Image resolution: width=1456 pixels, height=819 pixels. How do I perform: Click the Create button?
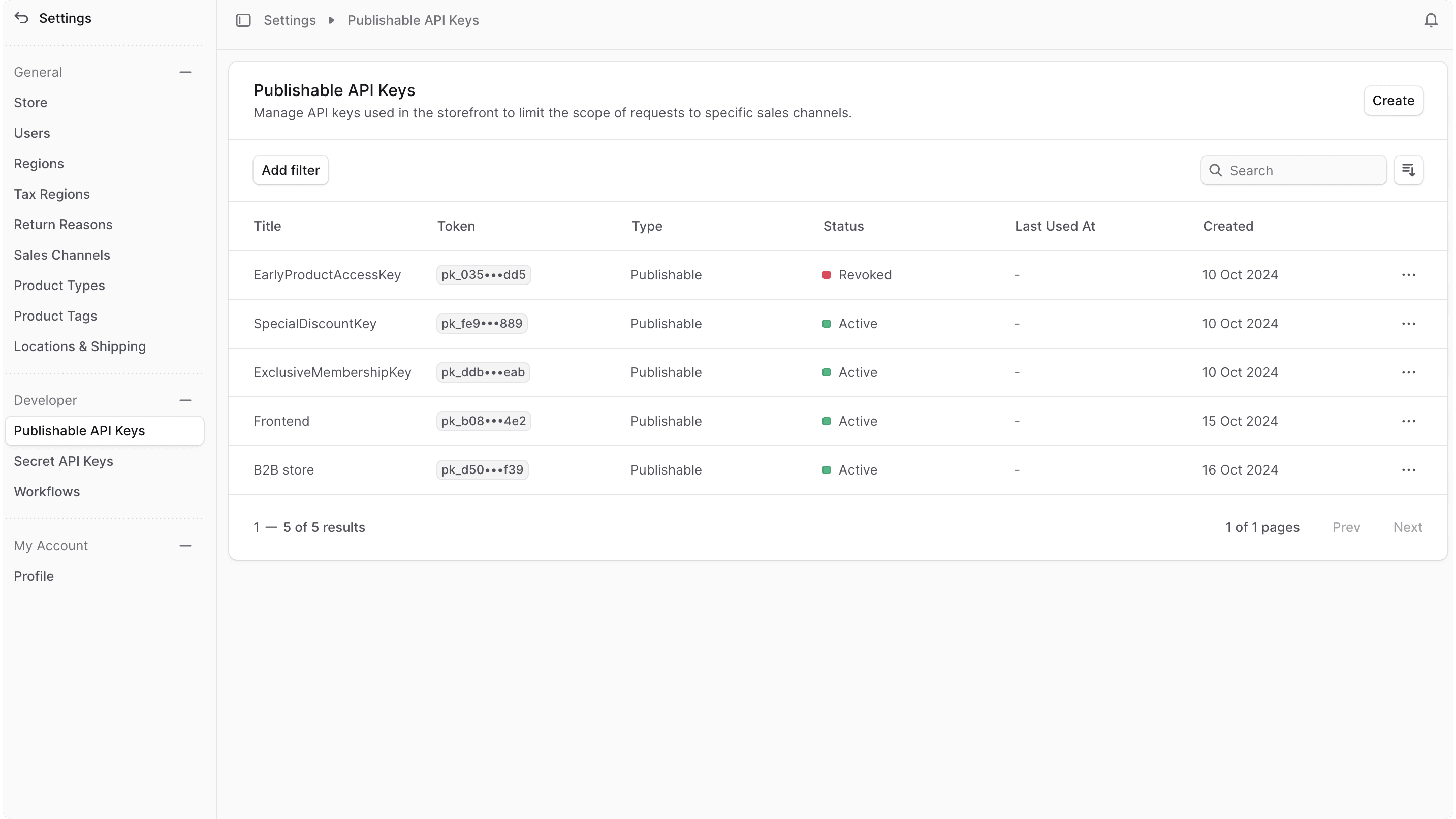[1392, 101]
